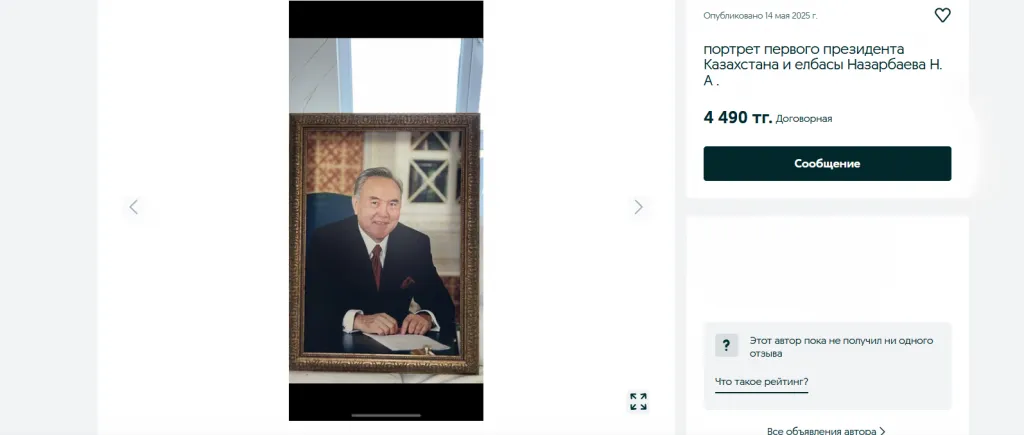Viewport: 1024px width, 435px height.
Task: Send a message via Сообщение button
Action: tap(827, 163)
